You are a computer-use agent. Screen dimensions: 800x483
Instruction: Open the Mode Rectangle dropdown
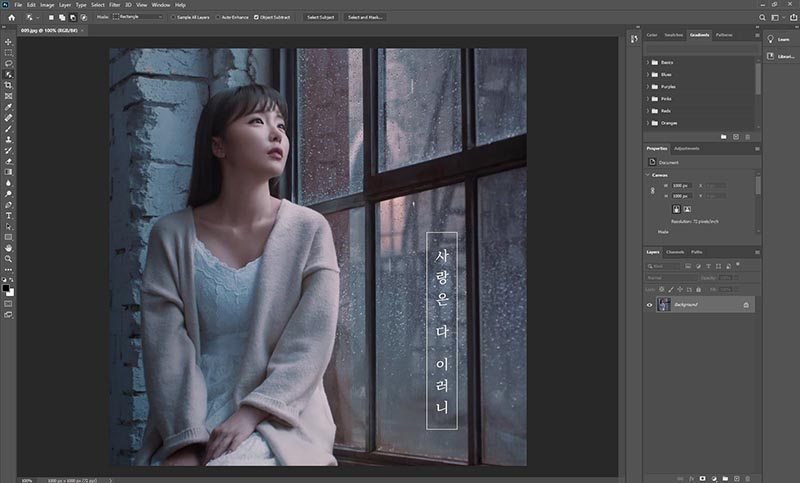tap(138, 17)
